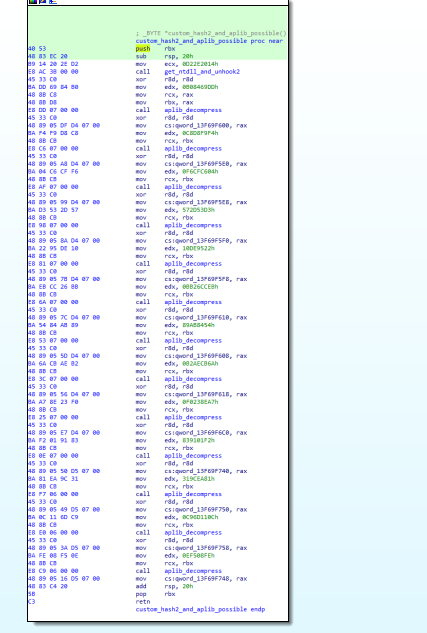
Task: Click the C3 opcode byte
Action: pos(31,602)
